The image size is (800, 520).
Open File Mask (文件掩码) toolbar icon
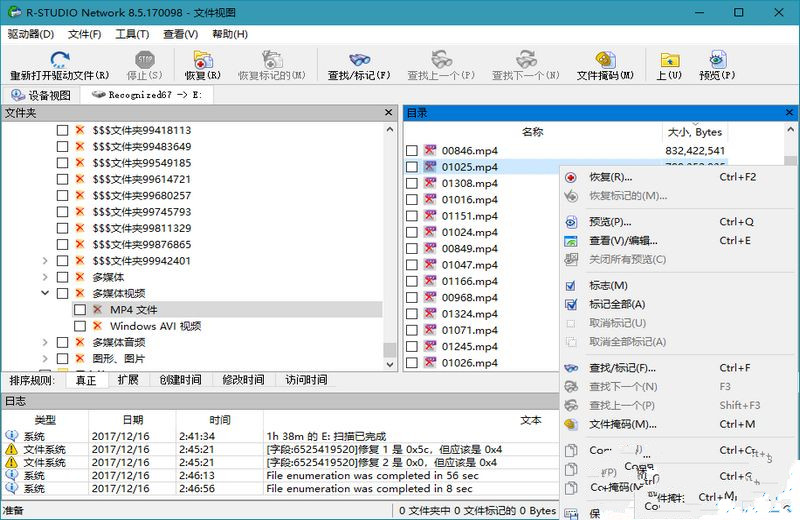click(x=605, y=59)
